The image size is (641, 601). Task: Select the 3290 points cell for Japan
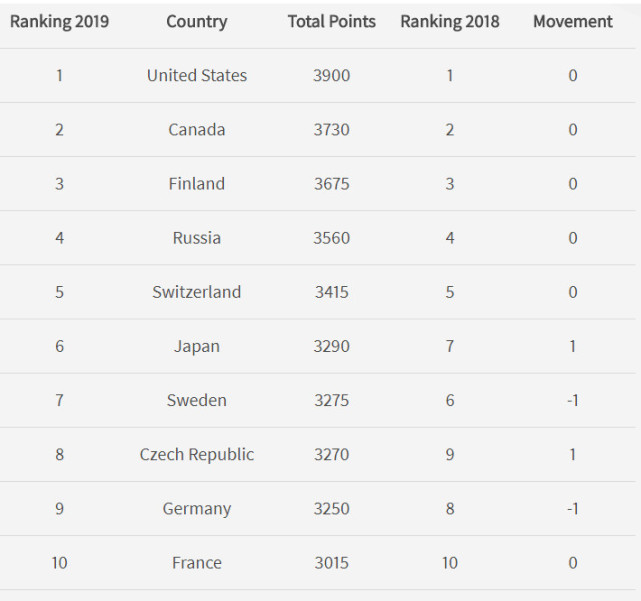point(332,346)
